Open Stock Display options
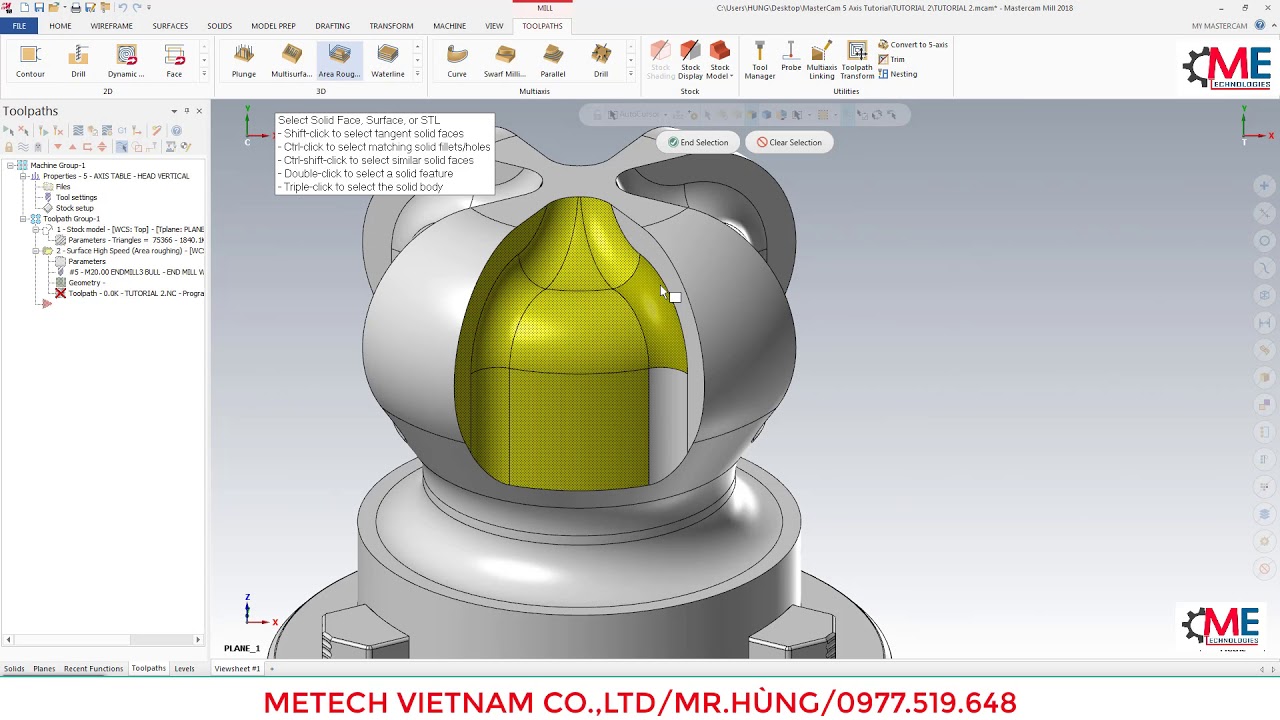The image size is (1280, 720). pyautogui.click(x=690, y=60)
